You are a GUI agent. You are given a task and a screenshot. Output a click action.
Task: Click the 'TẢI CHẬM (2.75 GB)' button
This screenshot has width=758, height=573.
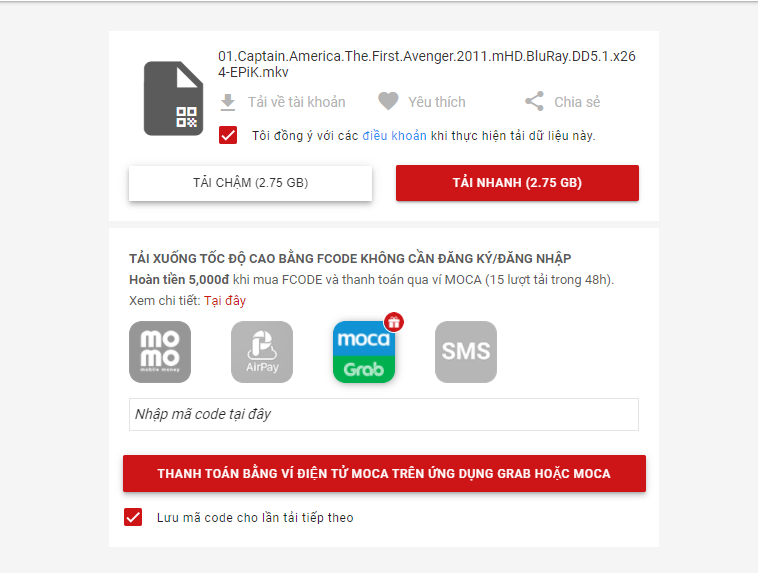[250, 183]
